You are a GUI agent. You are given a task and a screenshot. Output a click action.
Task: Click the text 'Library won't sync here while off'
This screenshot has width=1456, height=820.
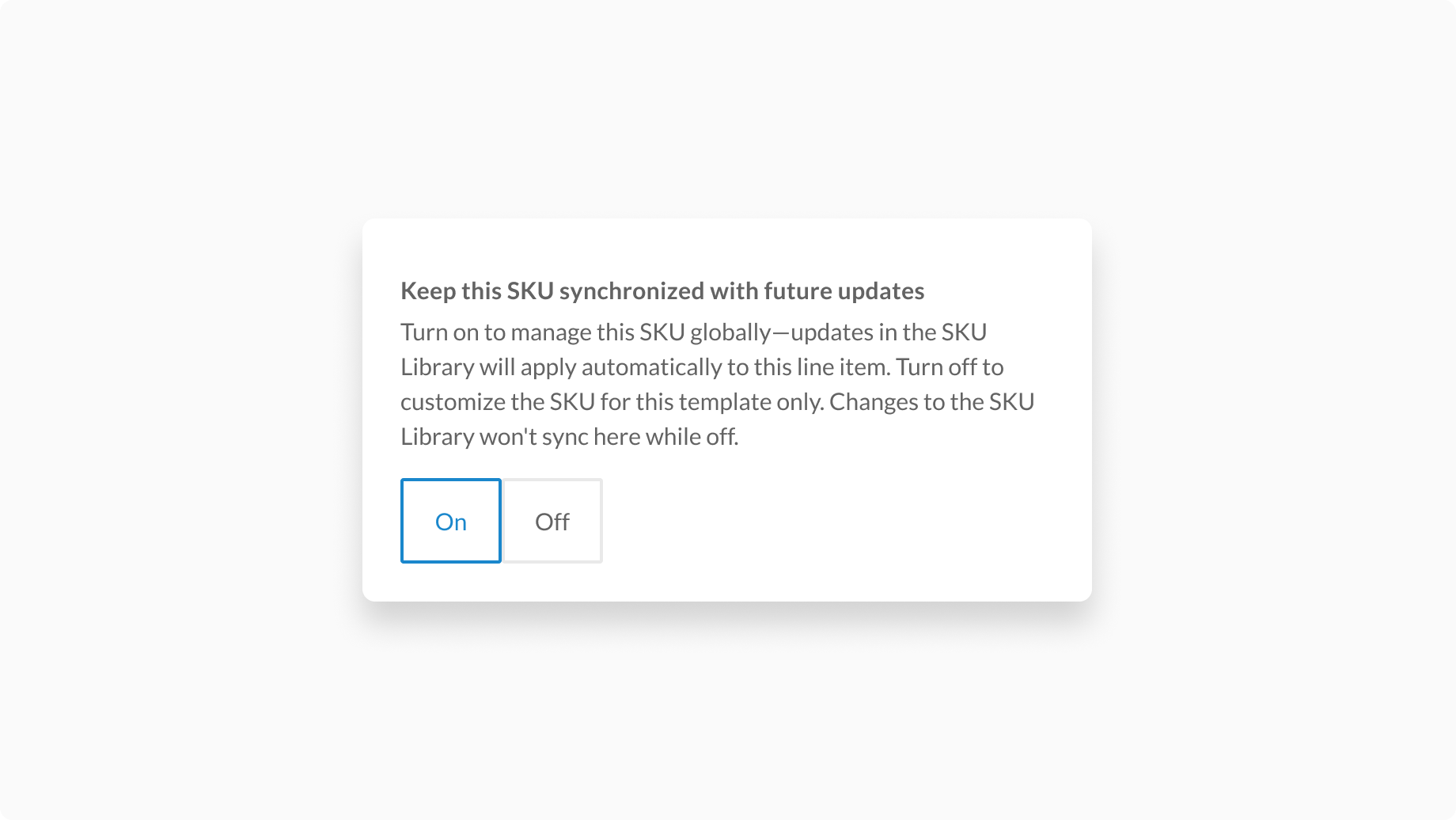[569, 436]
